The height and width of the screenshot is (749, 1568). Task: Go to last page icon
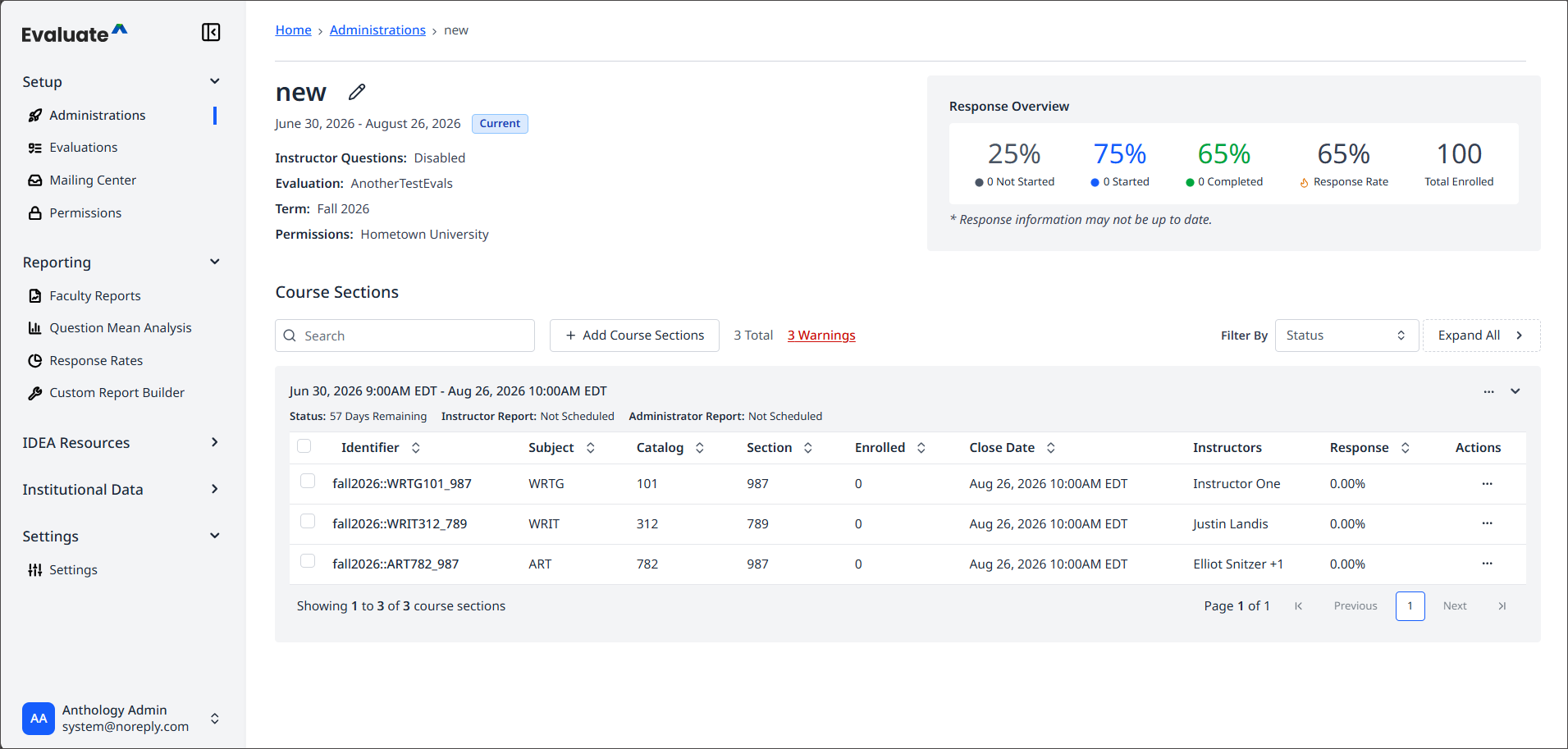[1502, 606]
